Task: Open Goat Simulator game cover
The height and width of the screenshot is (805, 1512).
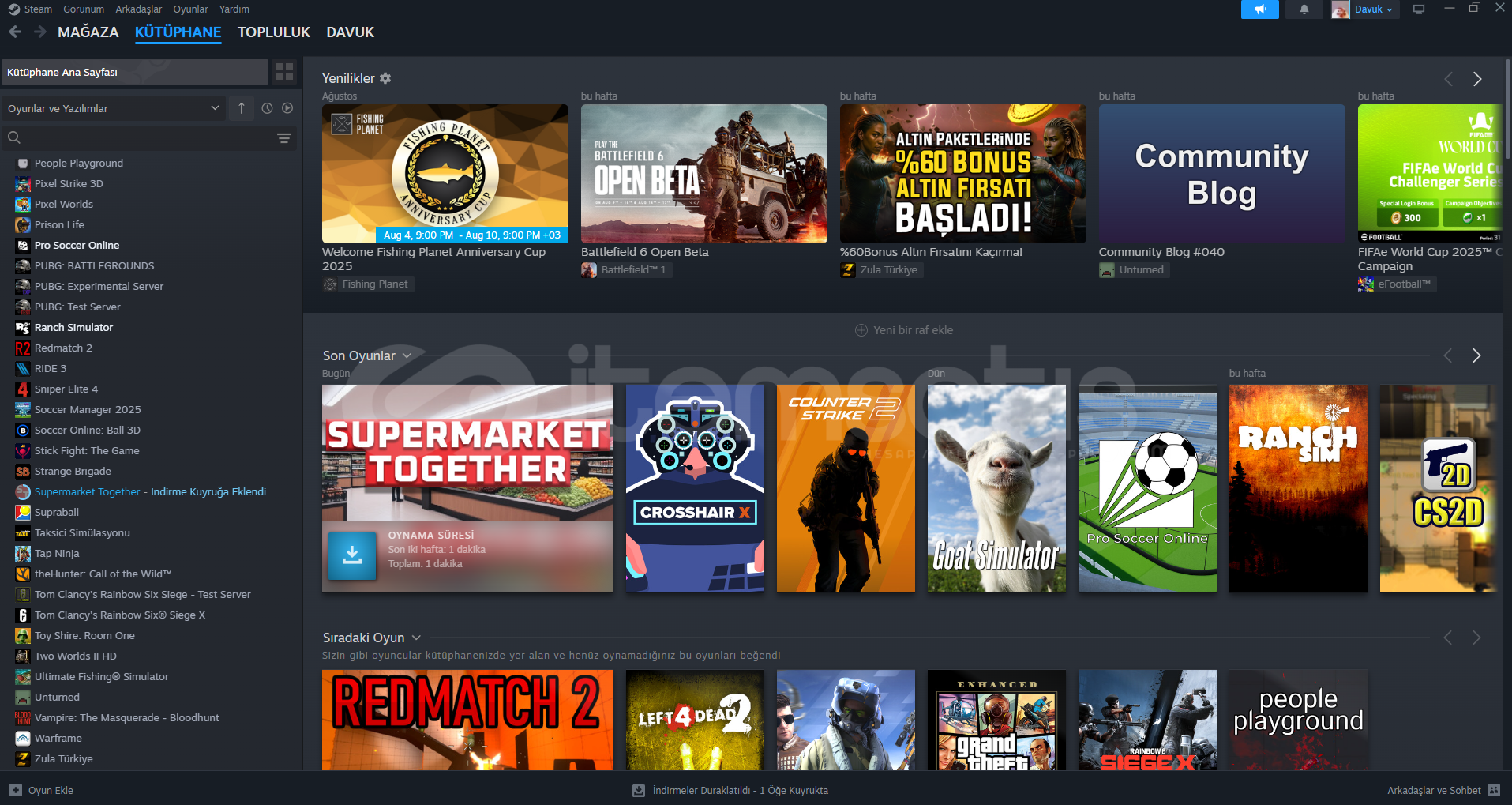Action: pyautogui.click(x=996, y=488)
